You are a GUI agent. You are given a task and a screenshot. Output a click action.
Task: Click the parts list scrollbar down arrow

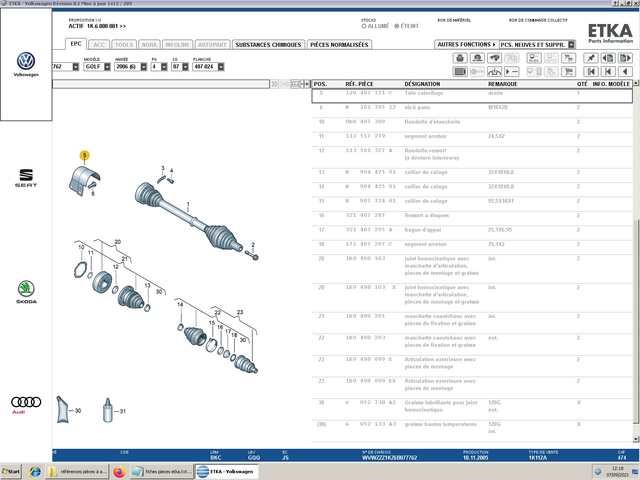636,439
